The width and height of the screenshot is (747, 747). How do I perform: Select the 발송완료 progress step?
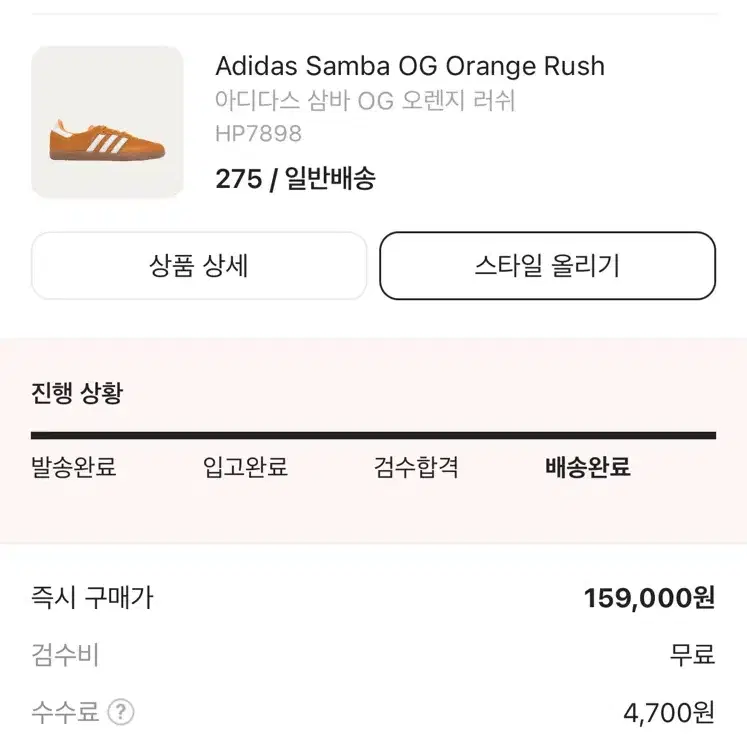coord(73,466)
